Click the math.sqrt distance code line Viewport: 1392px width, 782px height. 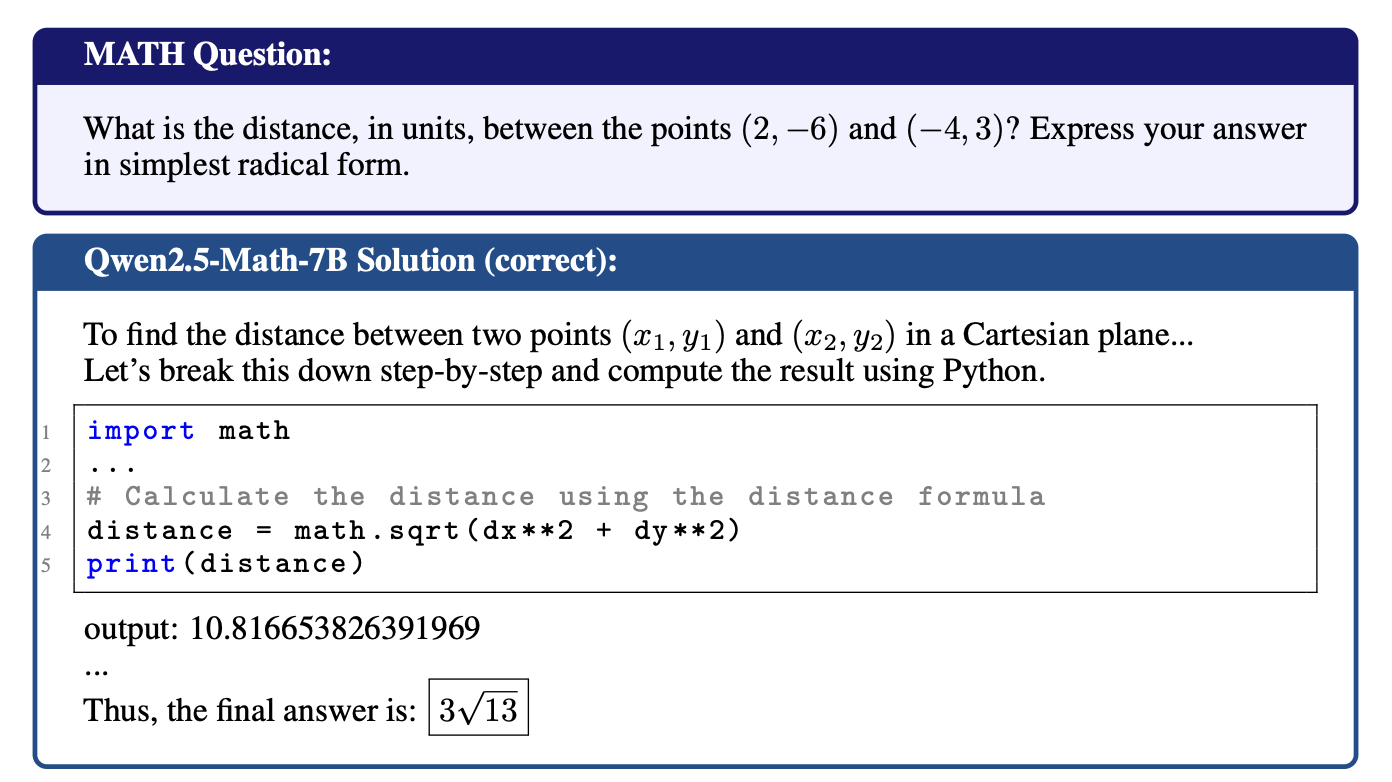[x=415, y=530]
